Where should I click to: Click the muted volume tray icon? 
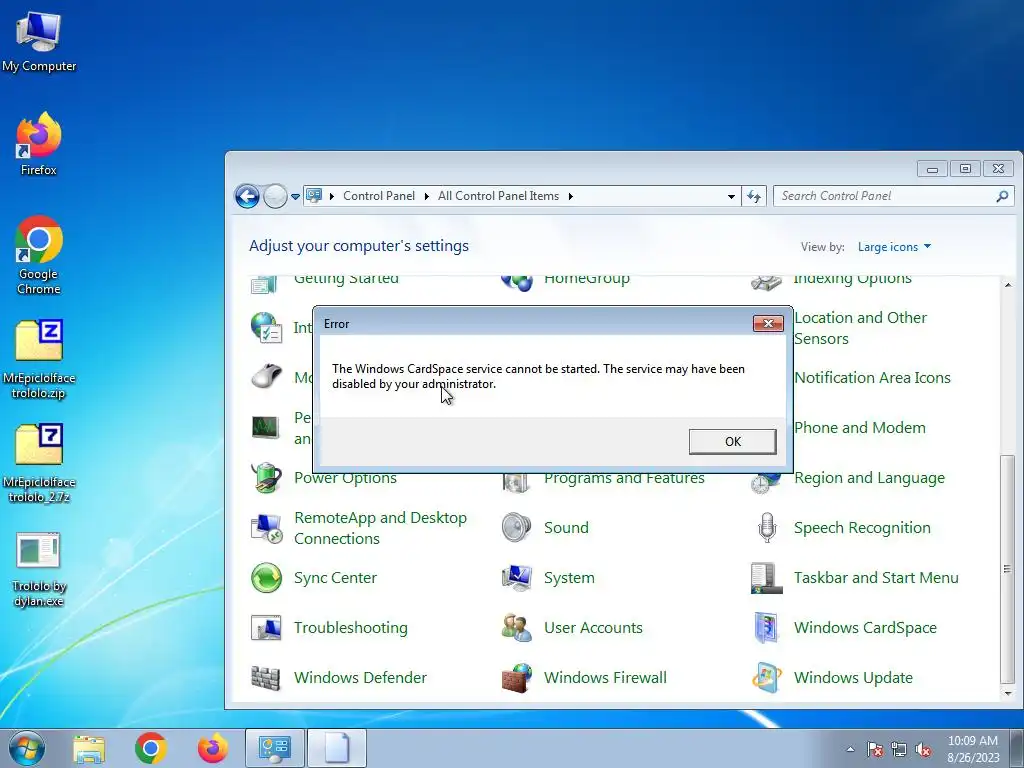923,749
